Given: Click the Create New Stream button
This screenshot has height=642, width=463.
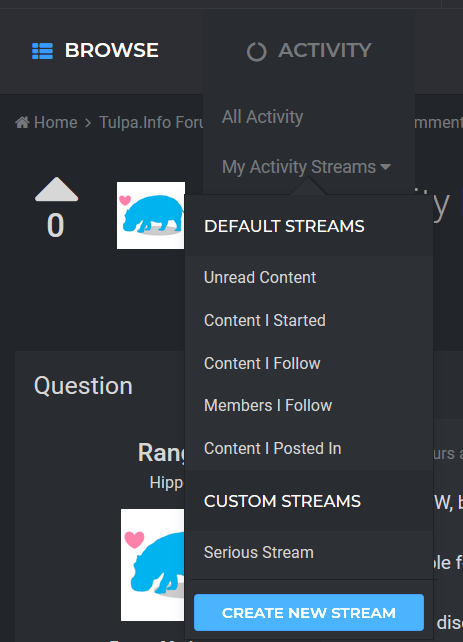Looking at the screenshot, I should pyautogui.click(x=309, y=613).
